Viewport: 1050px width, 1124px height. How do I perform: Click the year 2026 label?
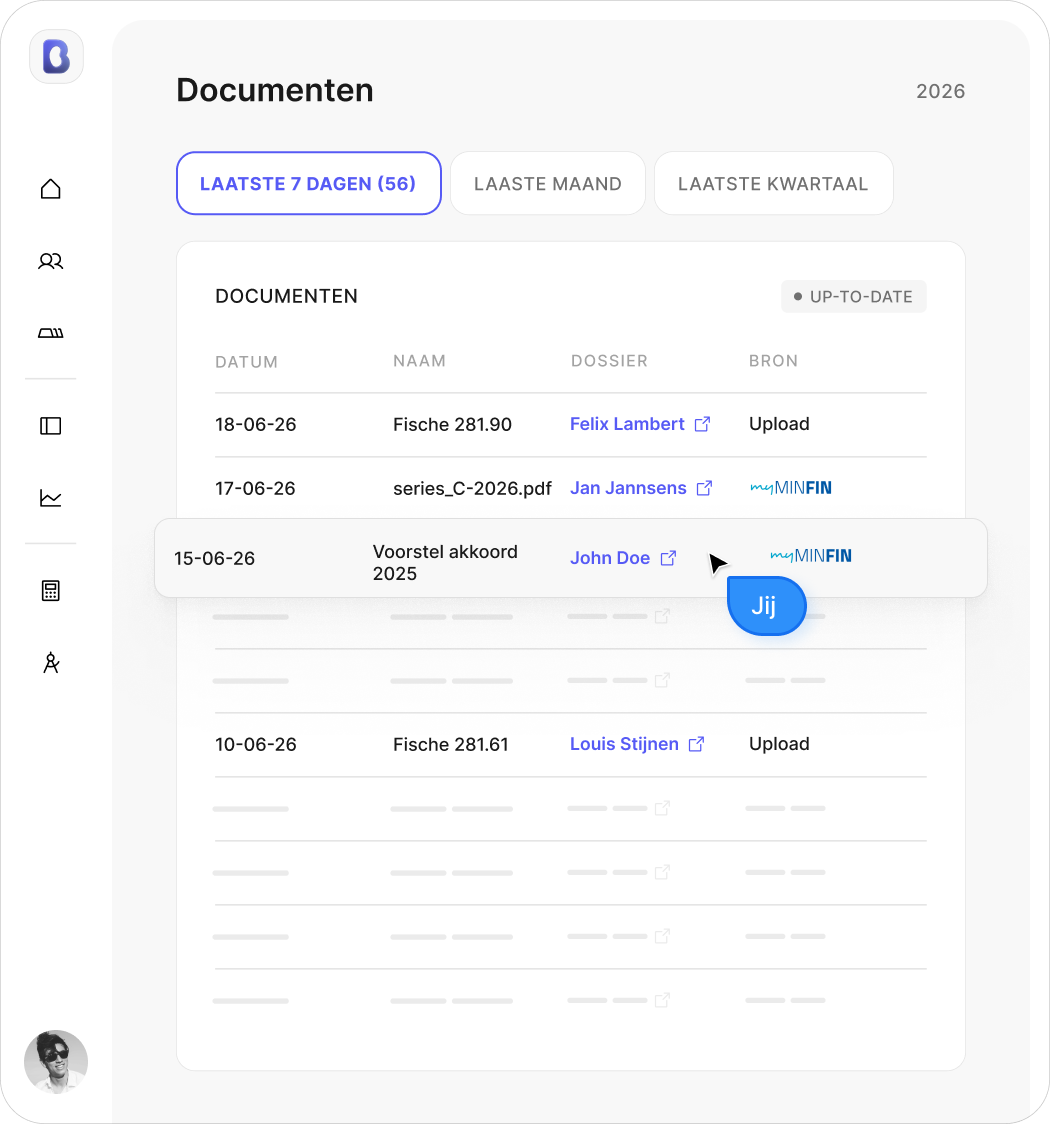tap(940, 91)
